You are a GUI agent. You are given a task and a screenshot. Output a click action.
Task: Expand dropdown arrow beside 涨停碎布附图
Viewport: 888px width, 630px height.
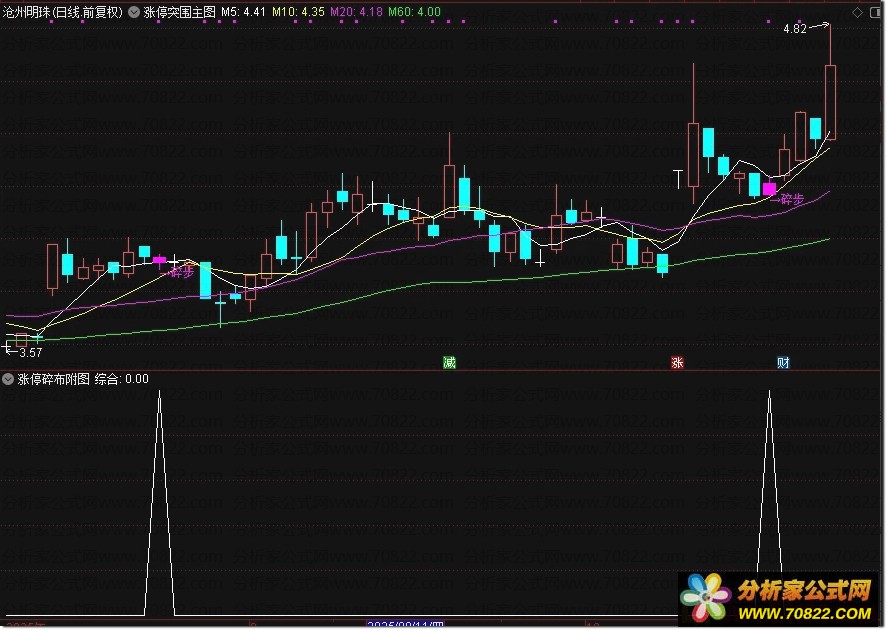[9, 379]
